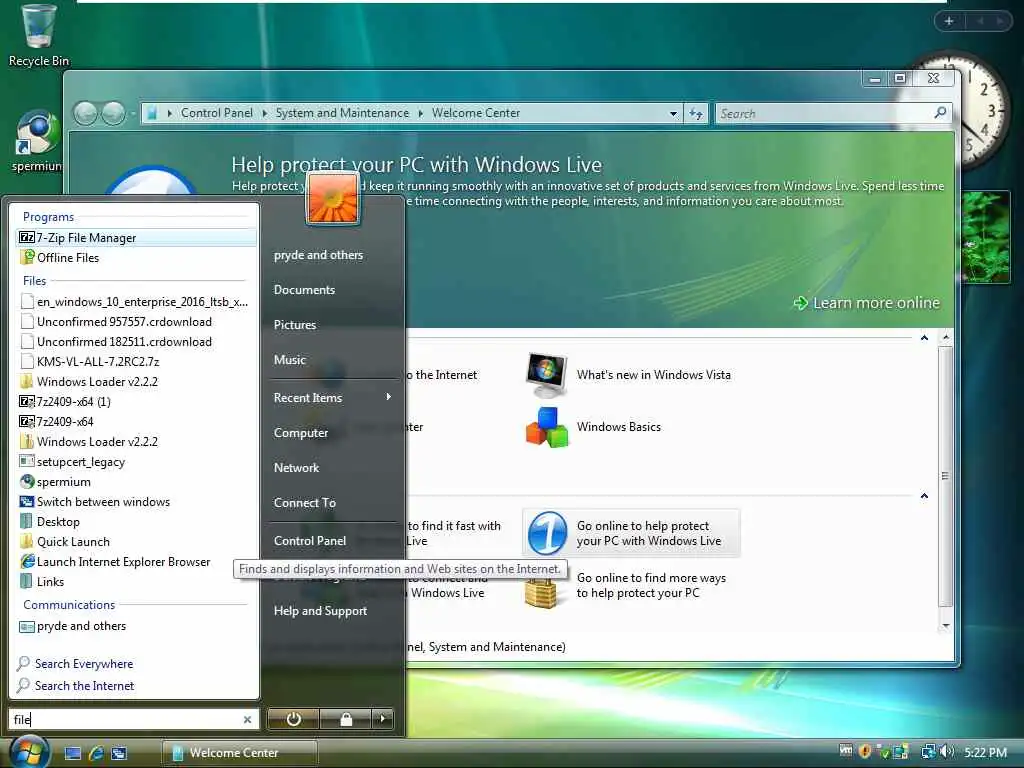Open Unconfirmed 957557.crdownload file
This screenshot has height=768, width=1024.
(135, 322)
